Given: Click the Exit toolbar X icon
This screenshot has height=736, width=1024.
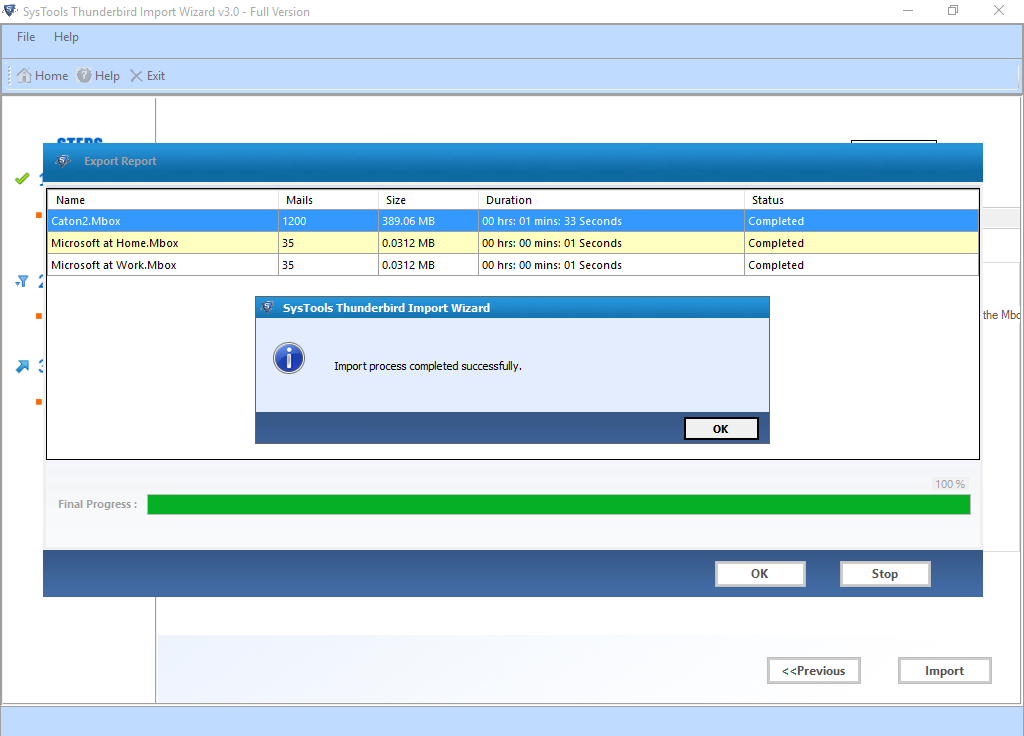Looking at the screenshot, I should pos(136,76).
